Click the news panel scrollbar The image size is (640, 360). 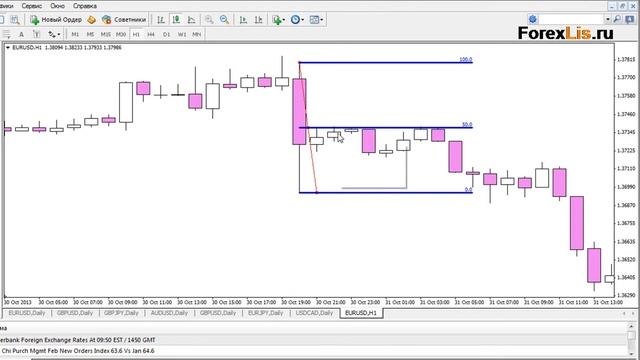tap(631, 340)
